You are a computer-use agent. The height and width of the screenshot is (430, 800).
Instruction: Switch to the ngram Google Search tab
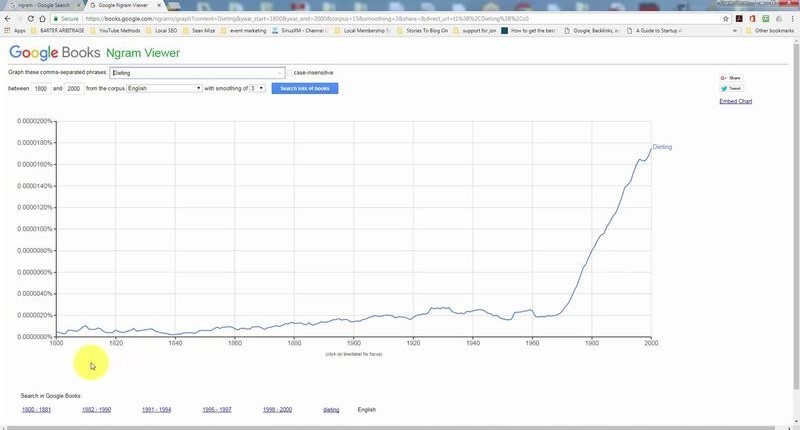coord(40,5)
